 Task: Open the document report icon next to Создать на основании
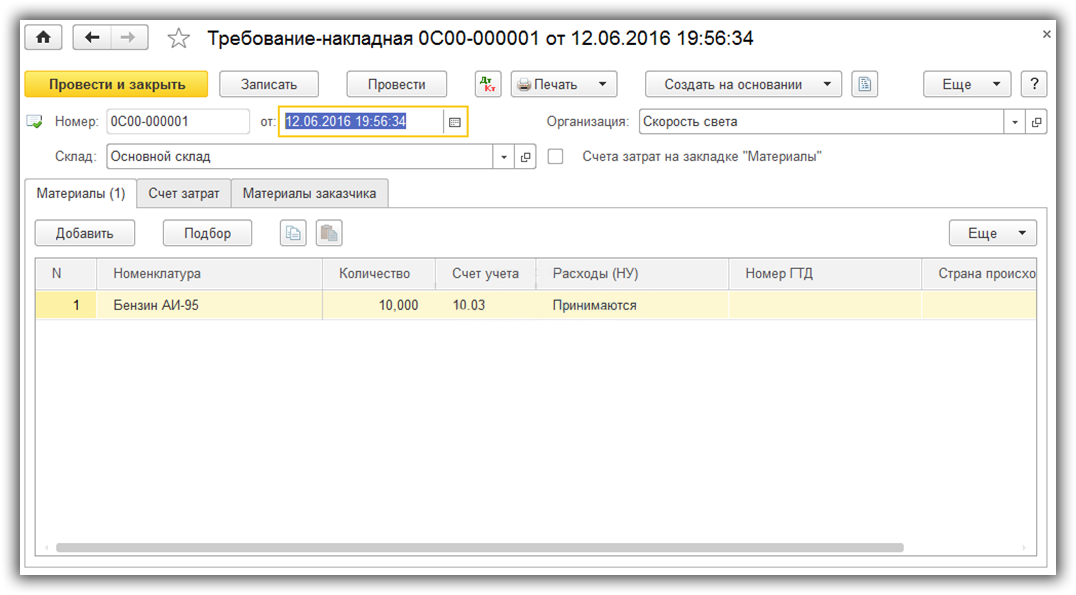click(865, 84)
